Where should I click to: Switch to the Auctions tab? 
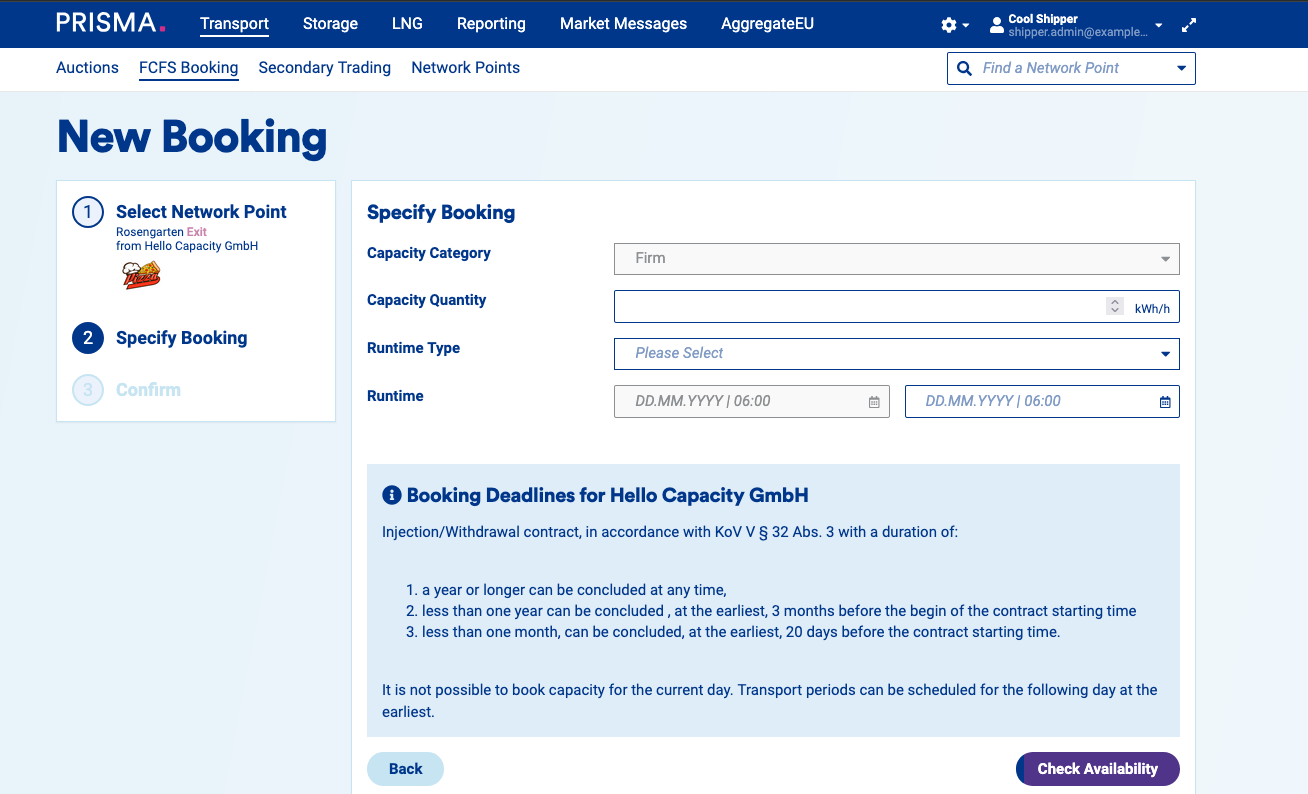click(x=87, y=68)
